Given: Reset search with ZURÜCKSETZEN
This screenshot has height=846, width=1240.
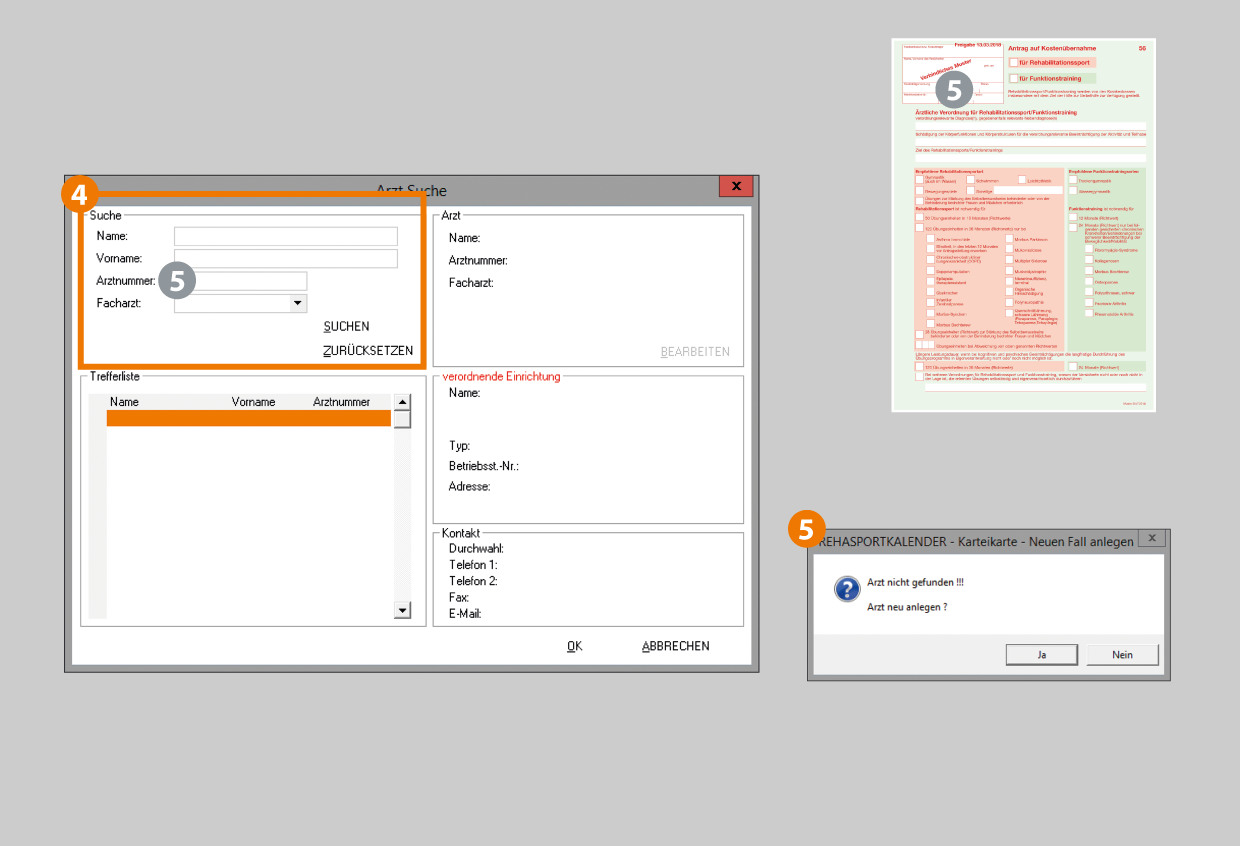Looking at the screenshot, I should pos(367,351).
